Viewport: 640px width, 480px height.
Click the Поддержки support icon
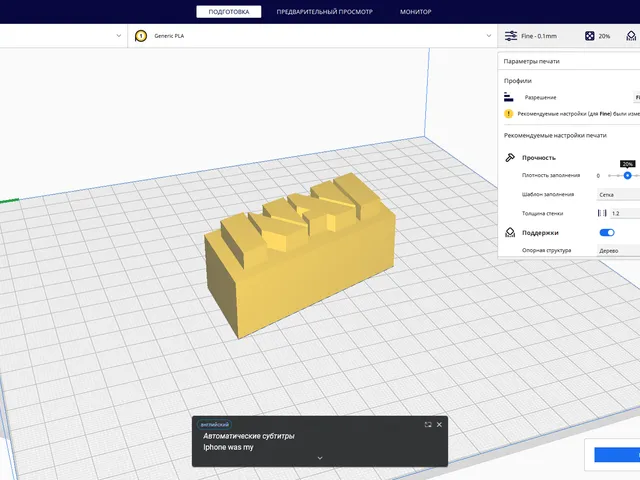tap(510, 233)
